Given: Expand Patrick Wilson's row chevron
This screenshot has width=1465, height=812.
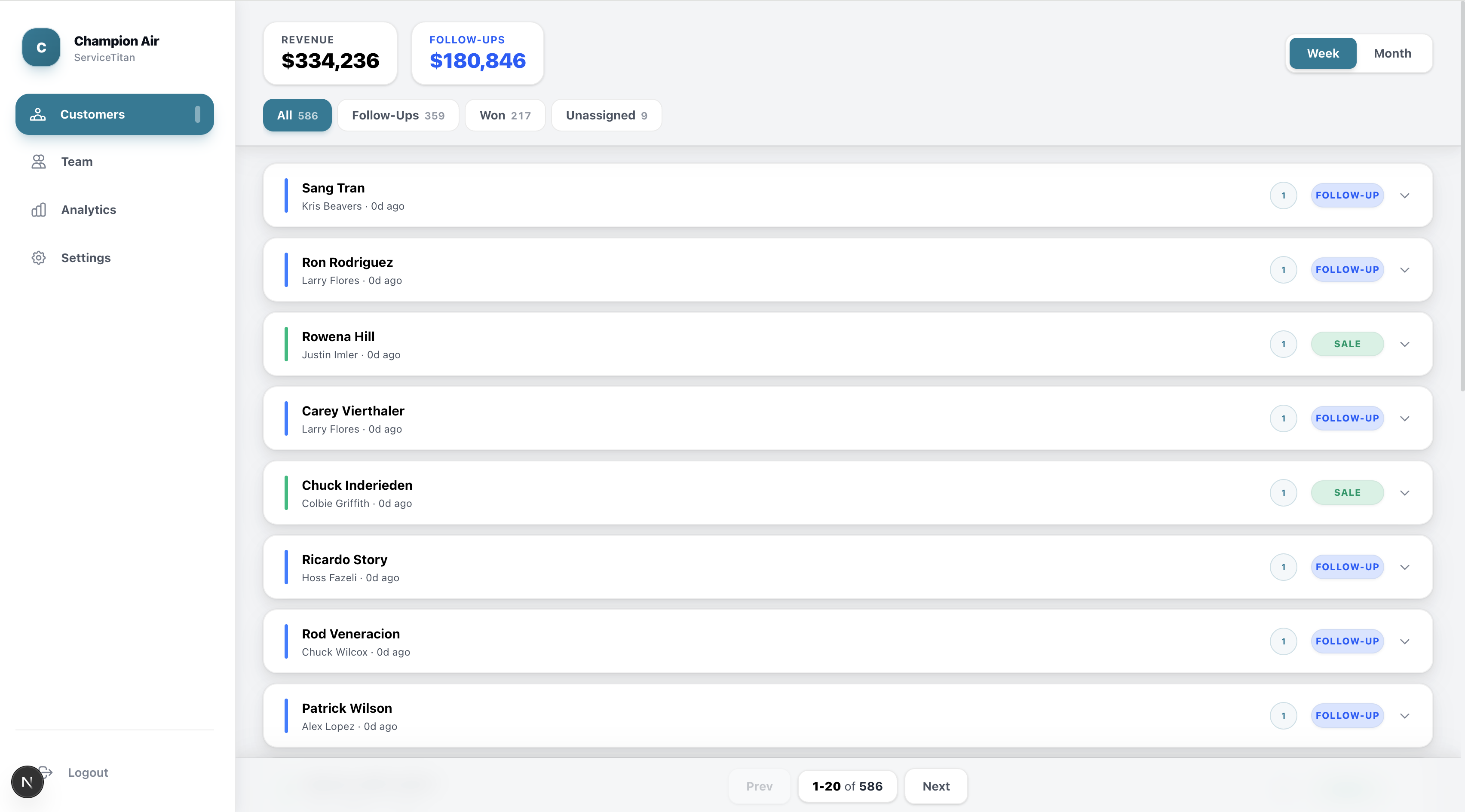Looking at the screenshot, I should coord(1405,716).
